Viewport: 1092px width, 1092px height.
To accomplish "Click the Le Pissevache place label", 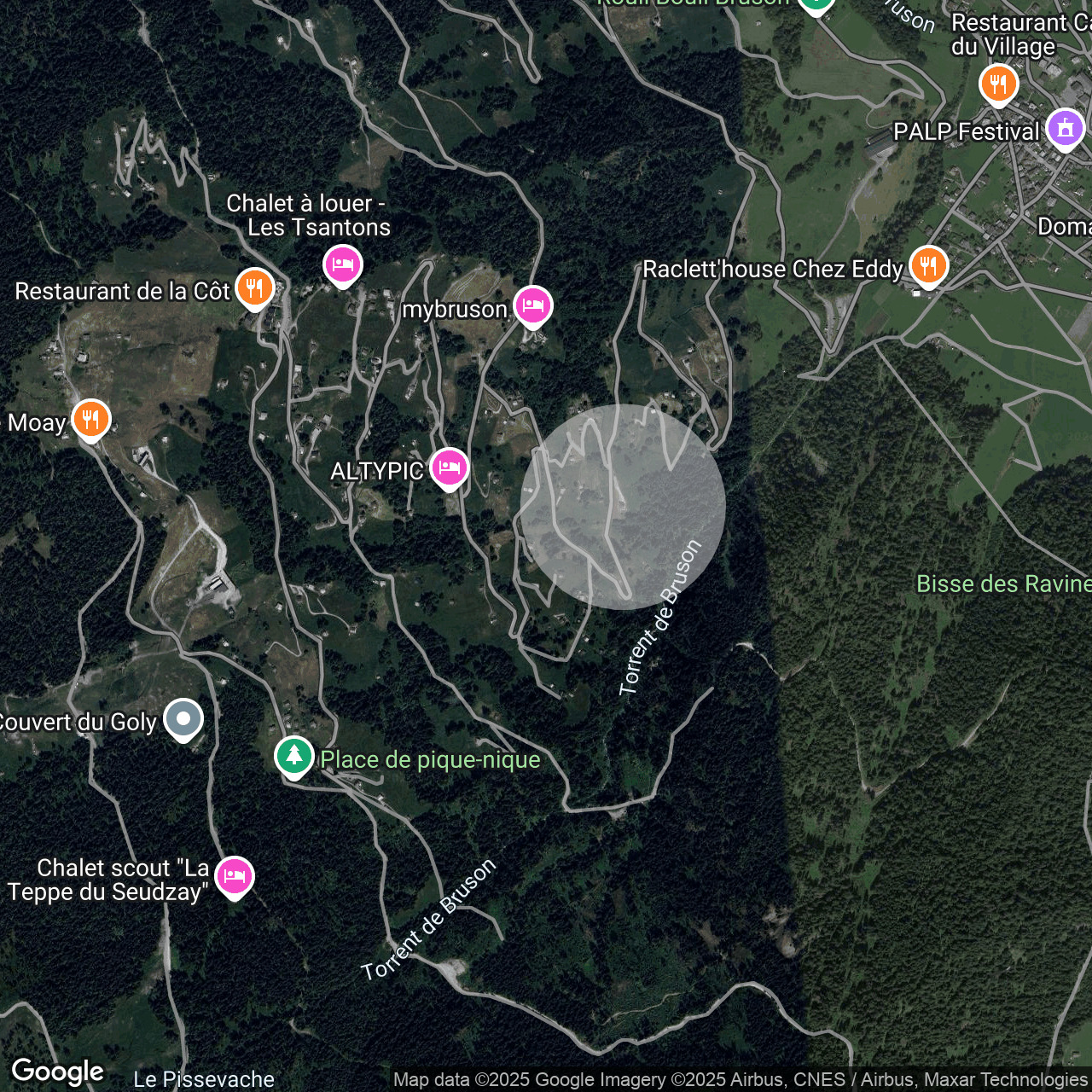I will click(204, 1079).
